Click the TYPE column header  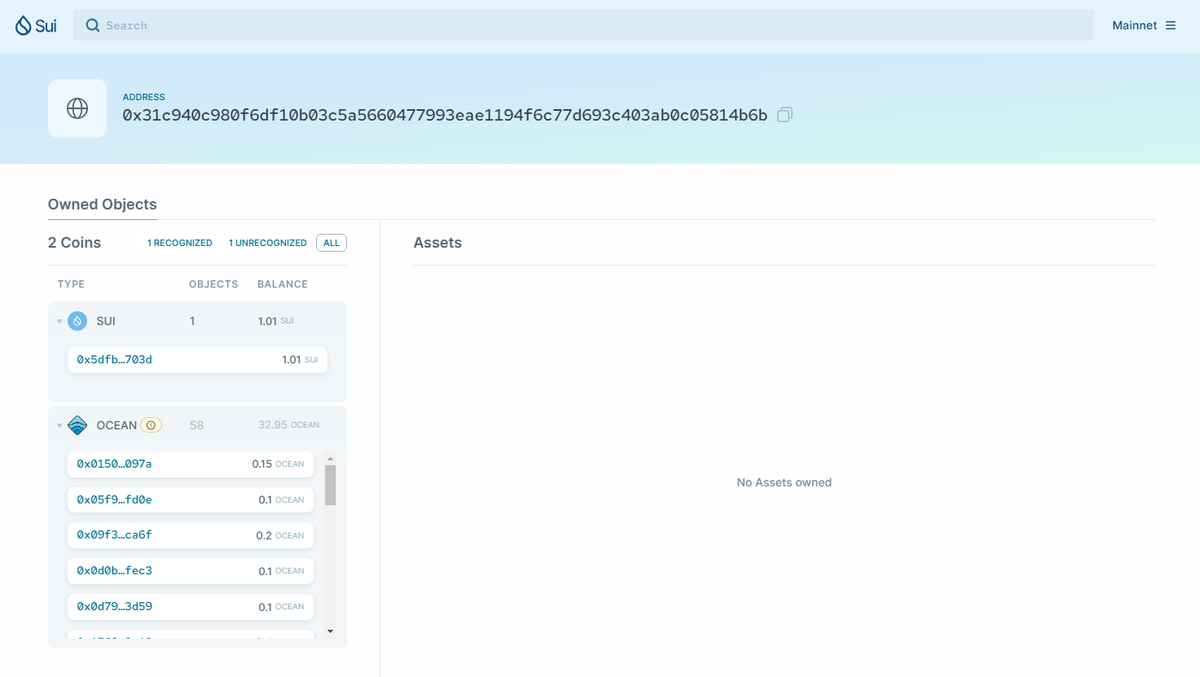[71, 284]
